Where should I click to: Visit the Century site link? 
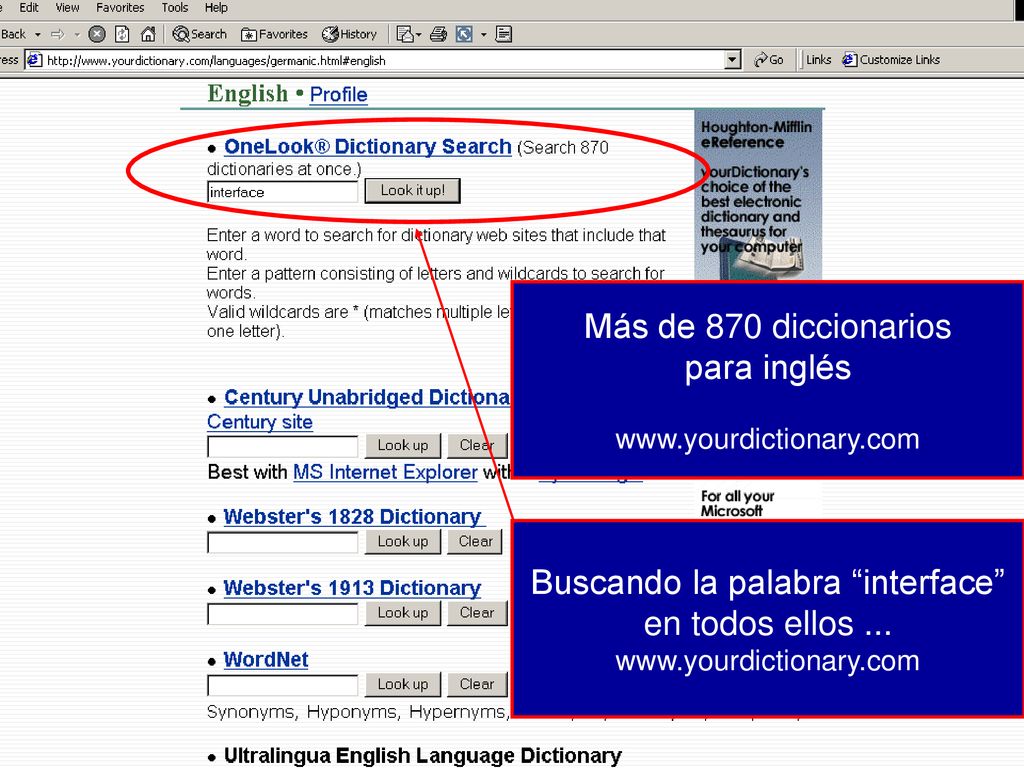[x=260, y=422]
